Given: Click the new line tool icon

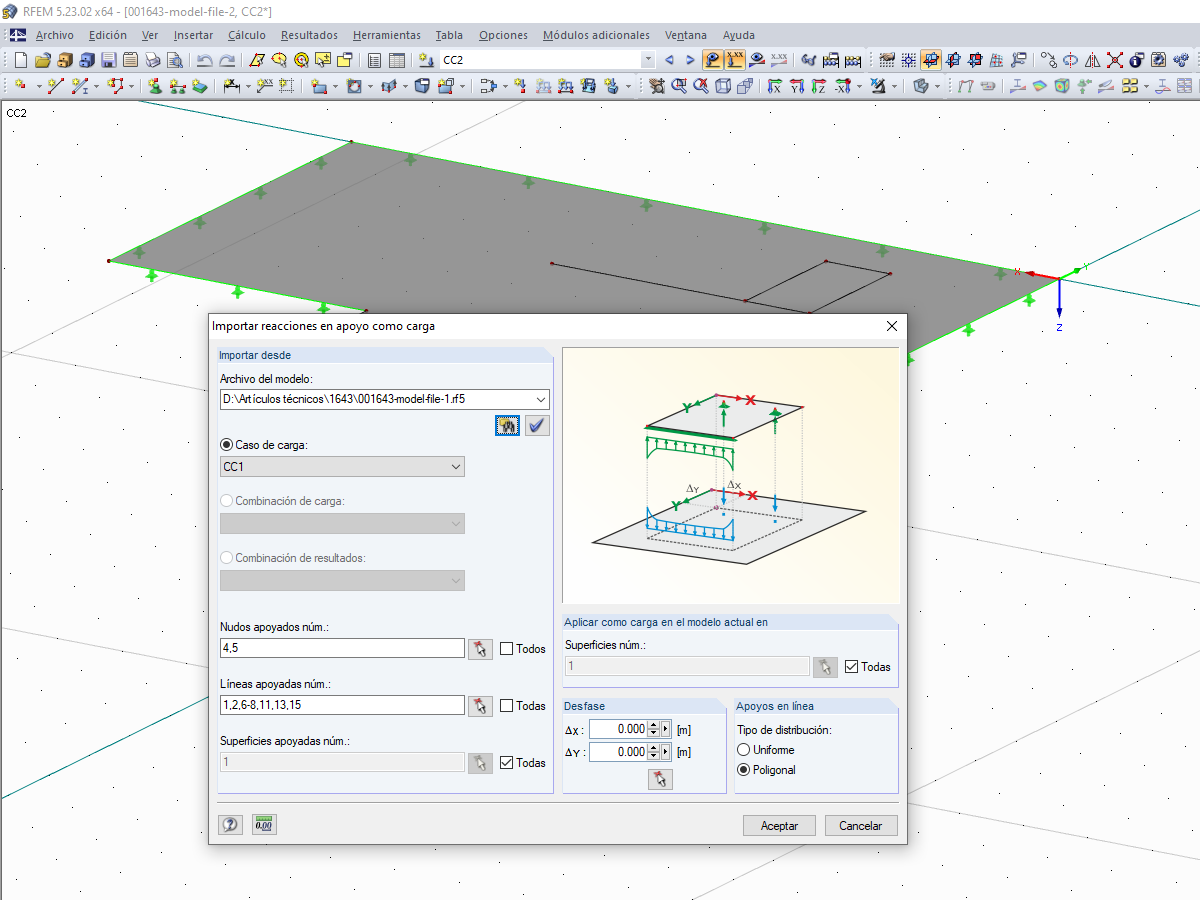Looking at the screenshot, I should click(x=55, y=86).
